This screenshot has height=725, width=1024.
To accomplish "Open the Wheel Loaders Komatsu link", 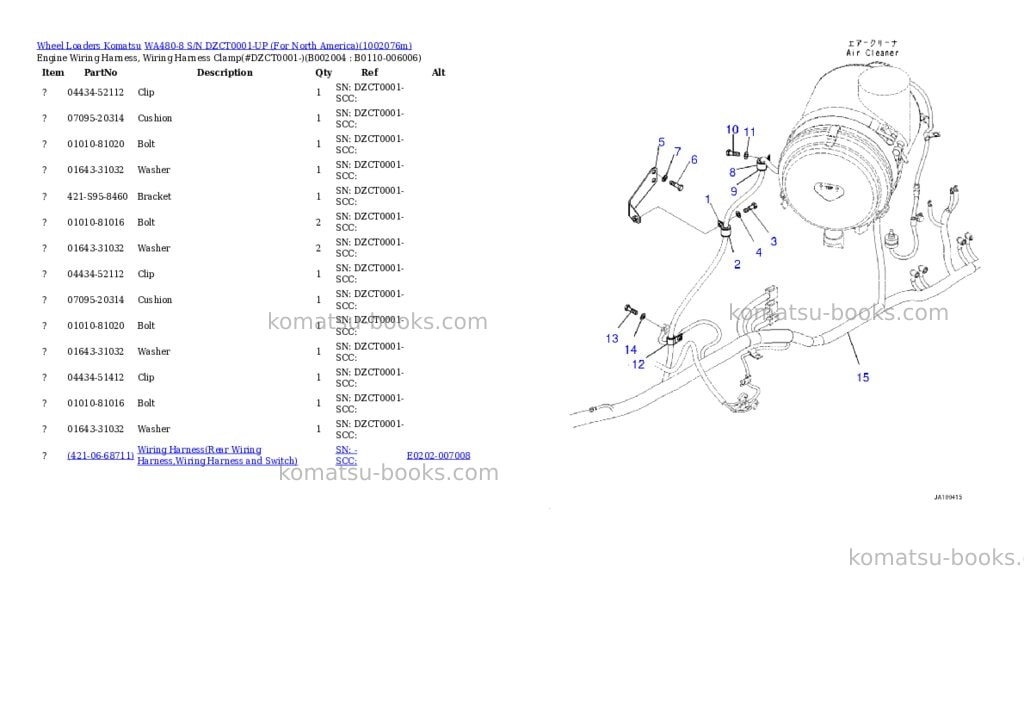I will pyautogui.click(x=89, y=46).
